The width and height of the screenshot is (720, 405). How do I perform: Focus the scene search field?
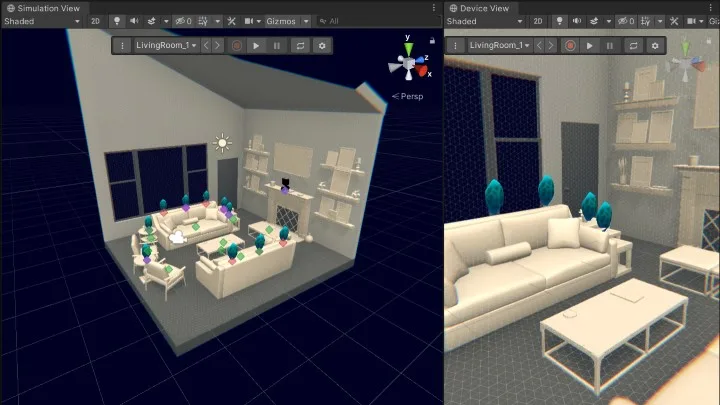click(378, 21)
